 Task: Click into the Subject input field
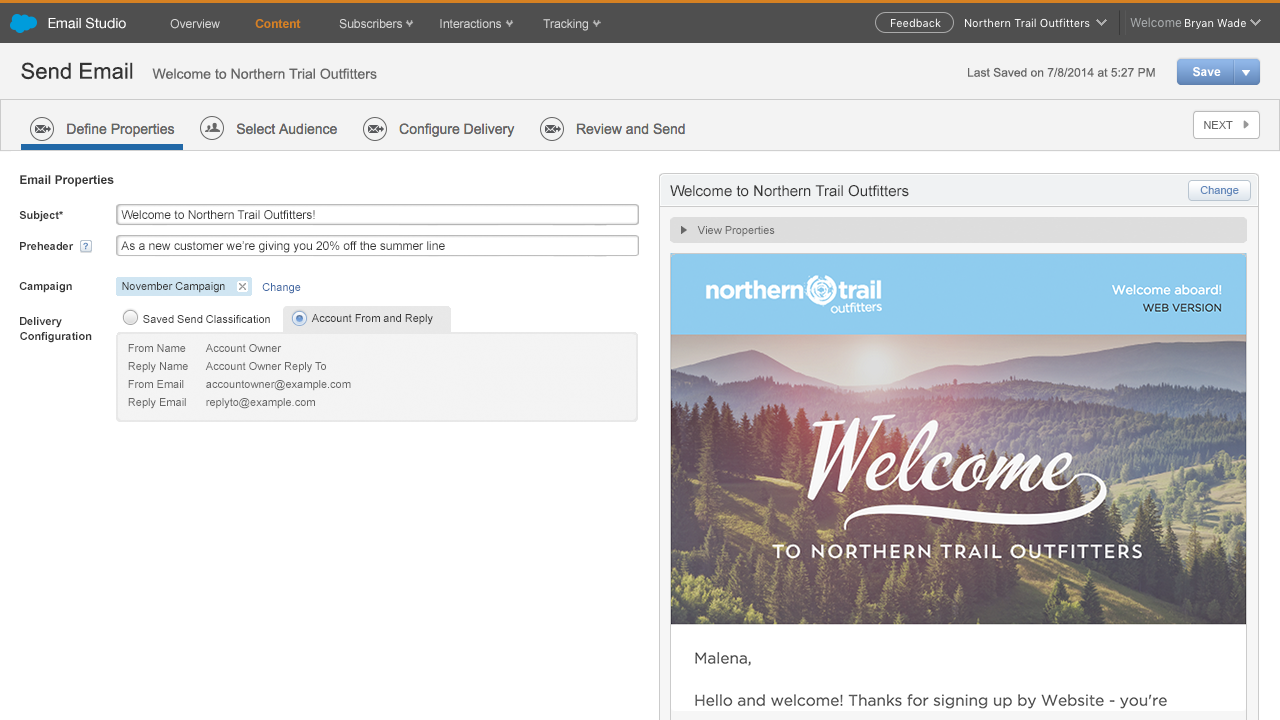377,215
